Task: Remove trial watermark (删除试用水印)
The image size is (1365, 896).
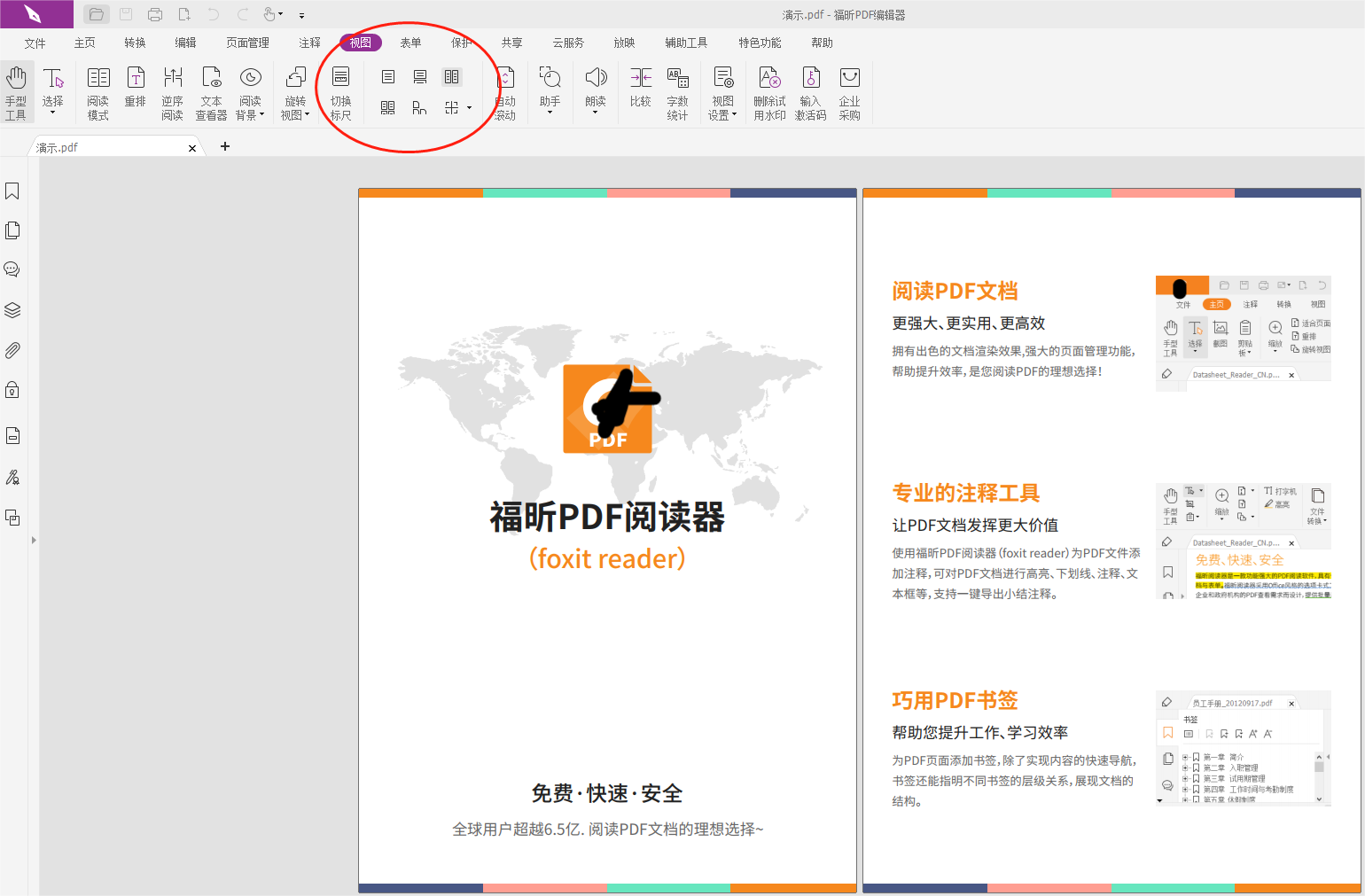Action: point(768,91)
